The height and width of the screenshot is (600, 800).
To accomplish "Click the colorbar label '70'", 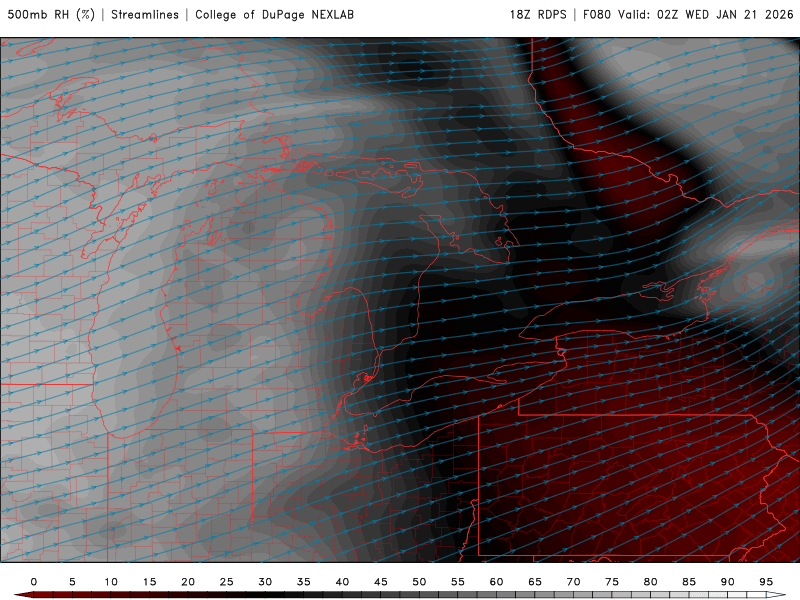I will [x=573, y=582].
